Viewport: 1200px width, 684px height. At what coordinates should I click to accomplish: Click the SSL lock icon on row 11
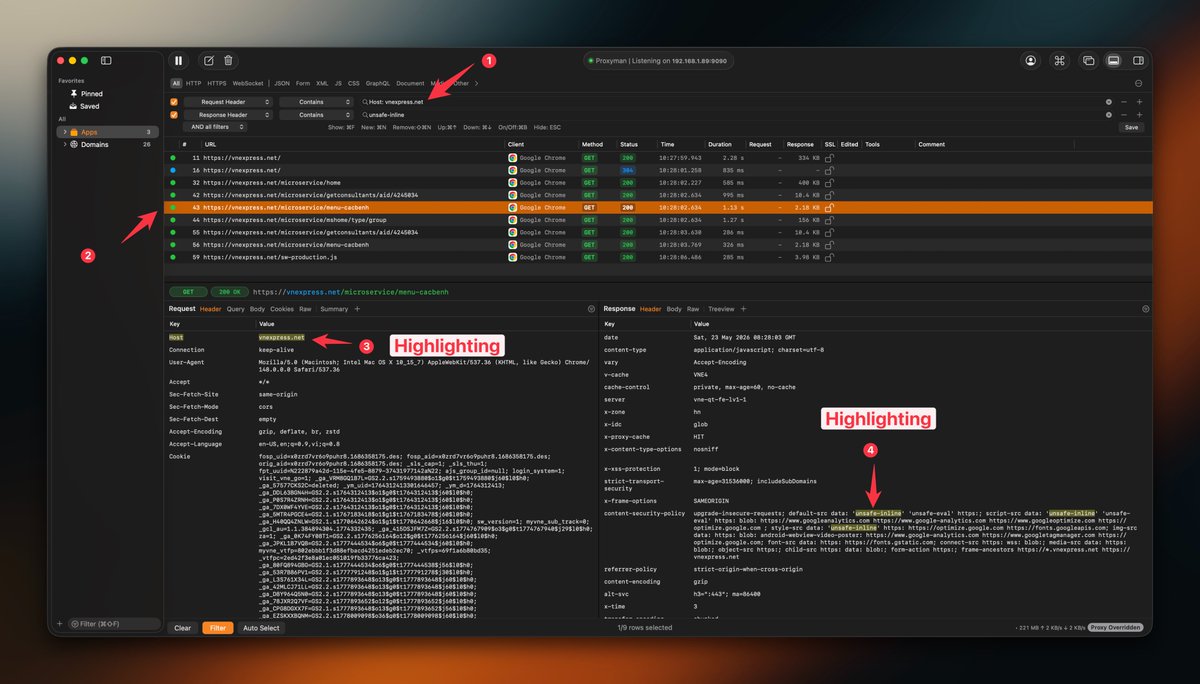[829, 158]
